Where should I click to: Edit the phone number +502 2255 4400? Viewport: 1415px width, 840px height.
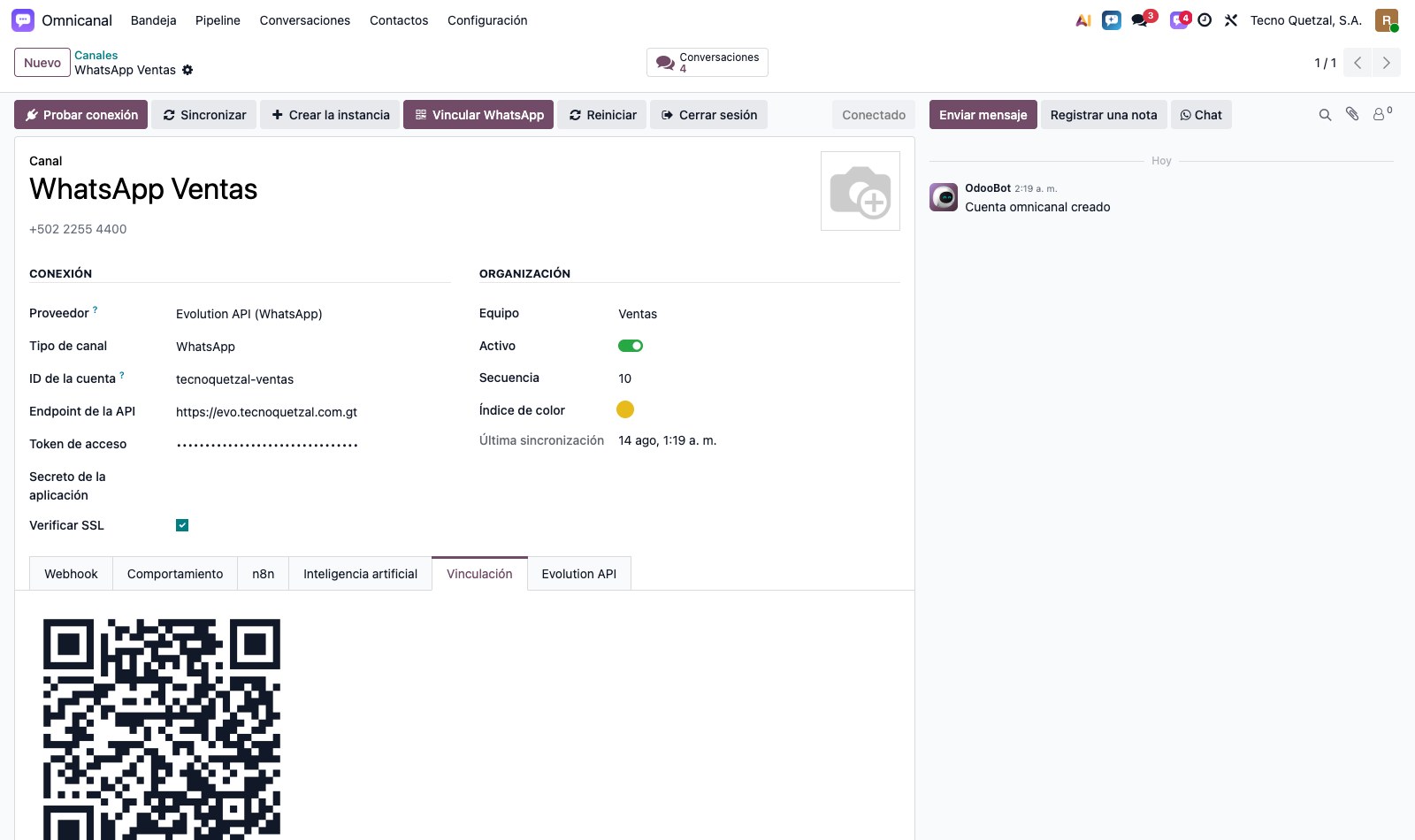point(78,229)
